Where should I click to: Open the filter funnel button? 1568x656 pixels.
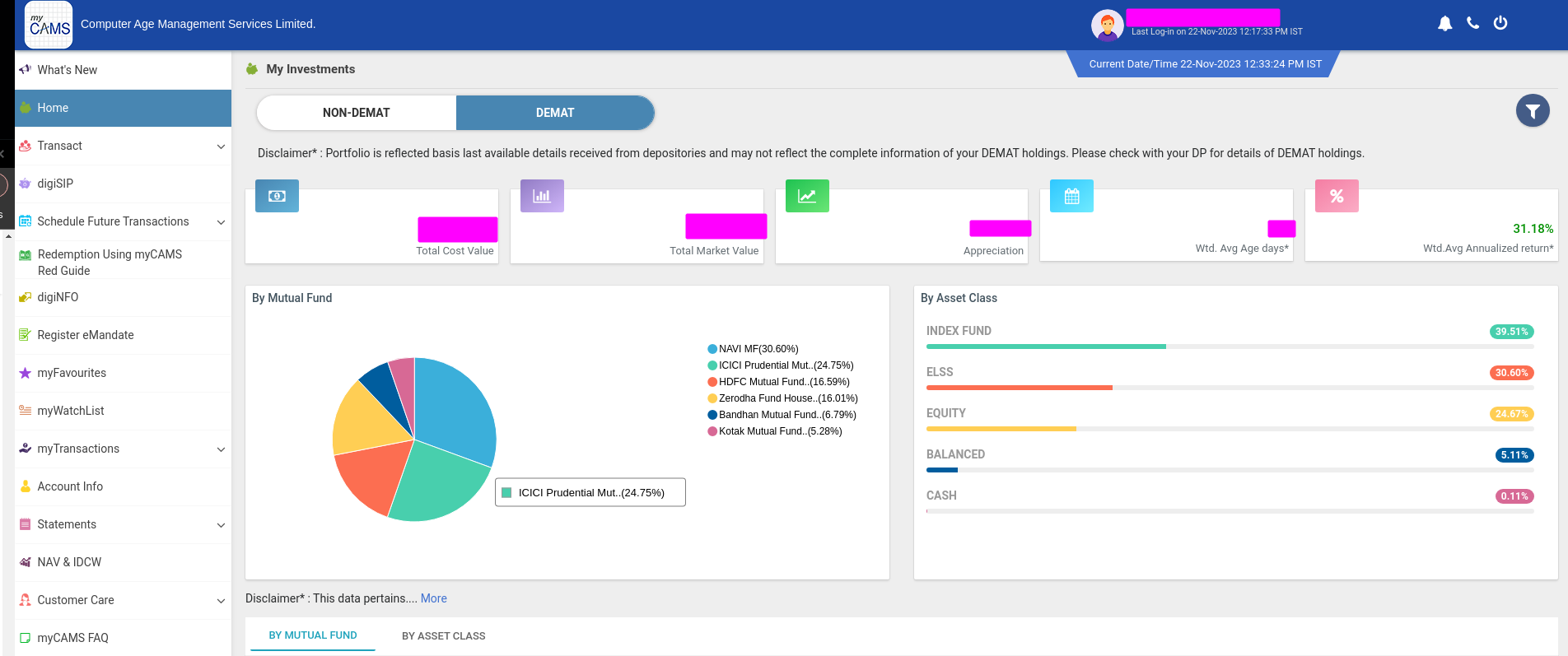(1532, 111)
